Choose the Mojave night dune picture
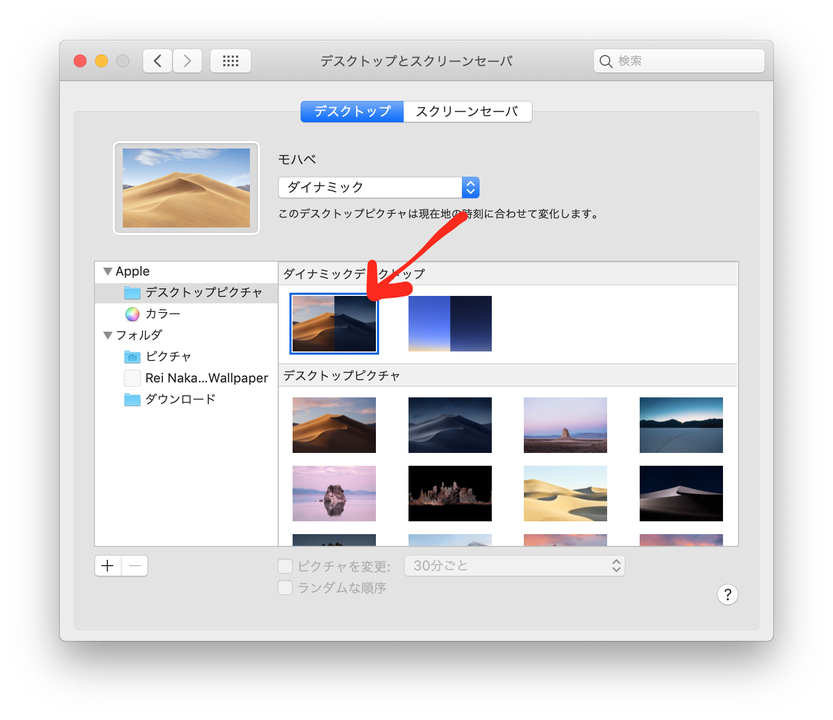Viewport: 833px width, 720px height. (x=450, y=425)
